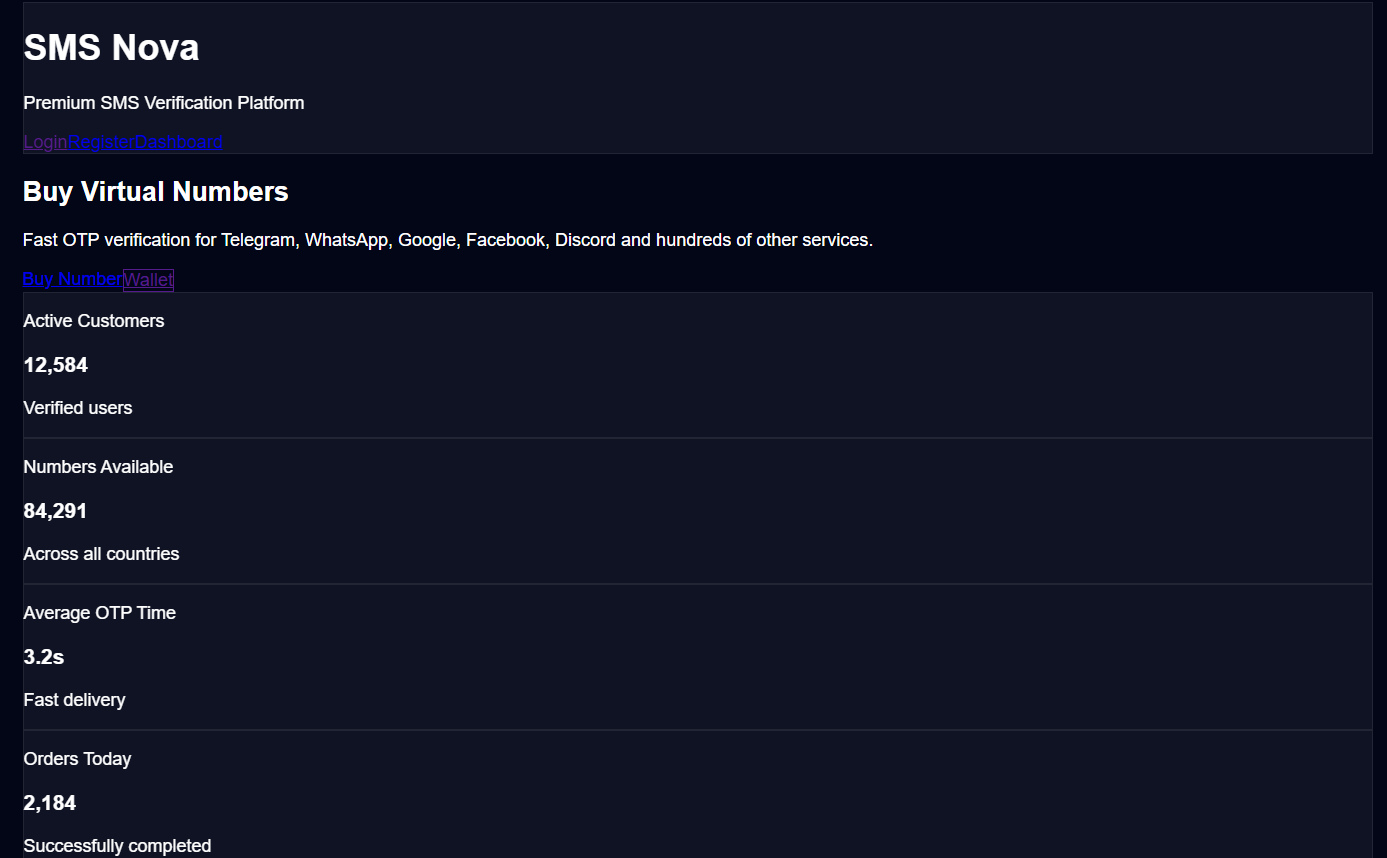1387x858 pixels.
Task: Click the Fast delivery caption
Action: pyautogui.click(x=75, y=700)
